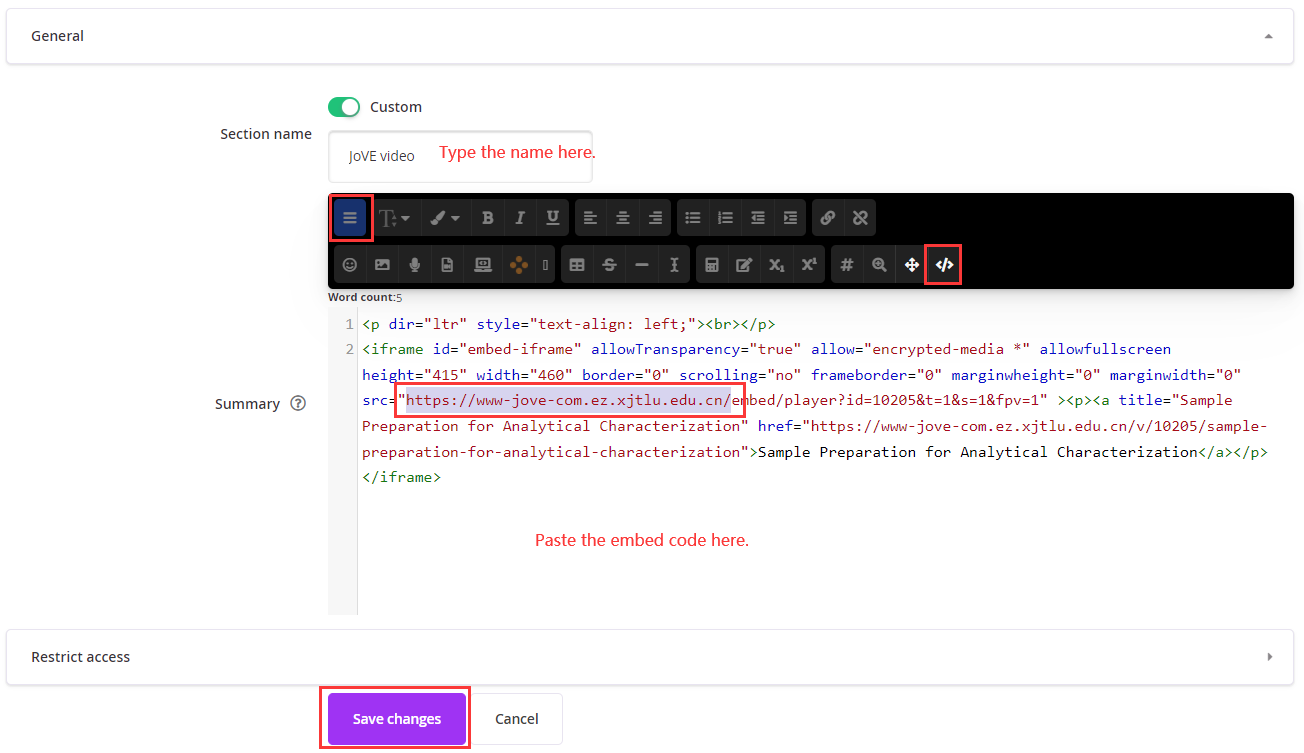Apply superscript formatting
Viewport: 1304px width, 753px height.
tap(809, 265)
